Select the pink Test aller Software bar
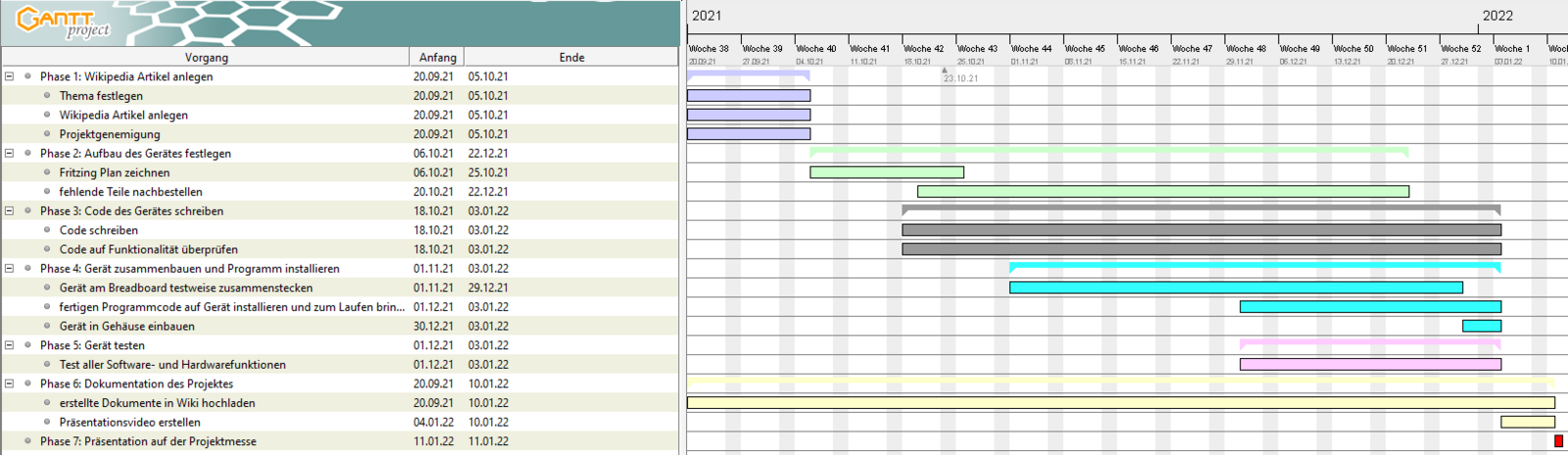 click(x=1369, y=365)
